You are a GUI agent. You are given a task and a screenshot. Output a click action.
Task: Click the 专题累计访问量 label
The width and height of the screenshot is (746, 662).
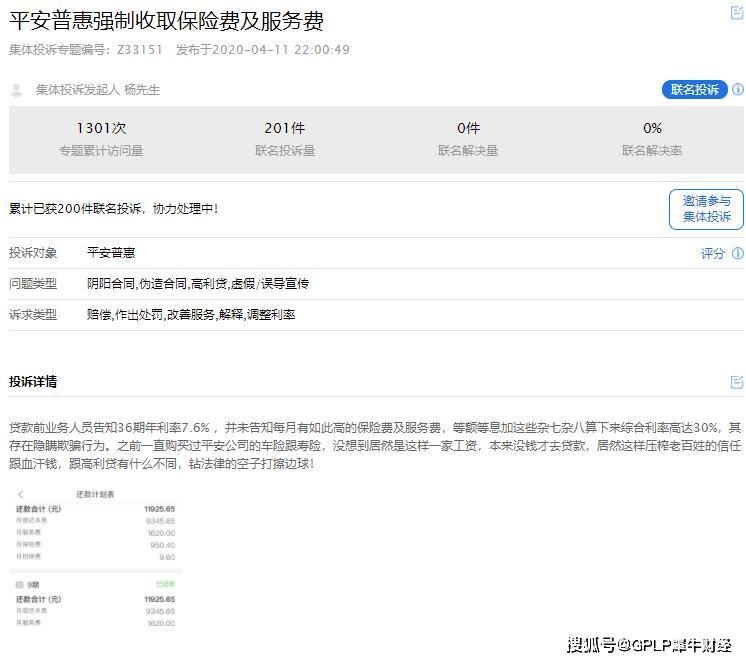point(101,151)
